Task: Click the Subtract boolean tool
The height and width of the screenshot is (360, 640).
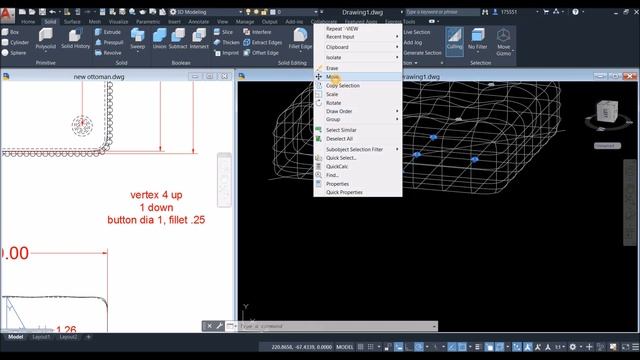Action: click(x=178, y=39)
